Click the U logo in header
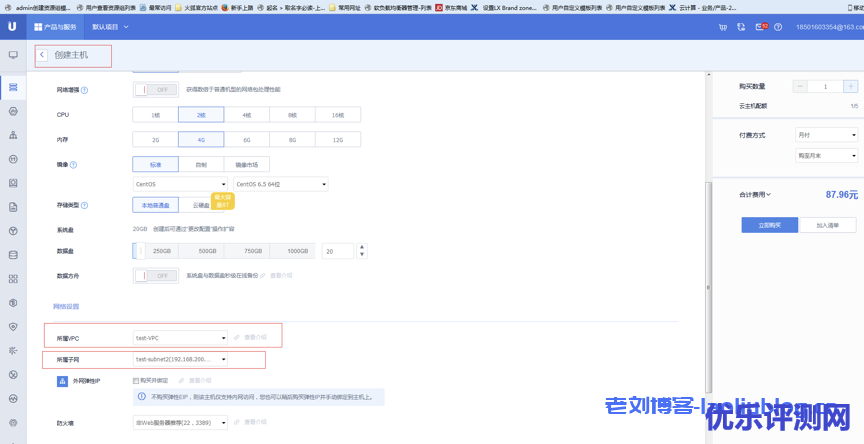 12,26
